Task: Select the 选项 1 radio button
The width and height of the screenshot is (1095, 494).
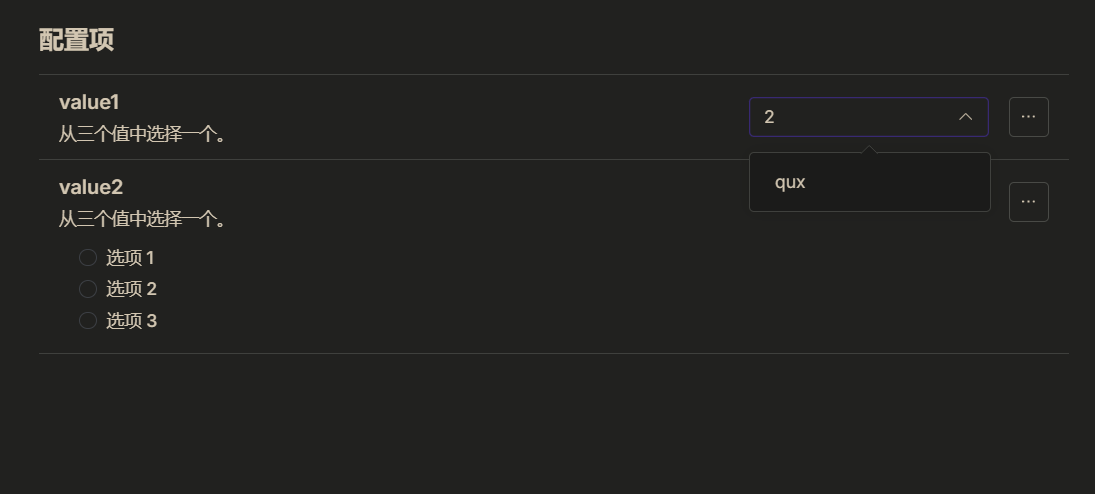Action: 88,258
